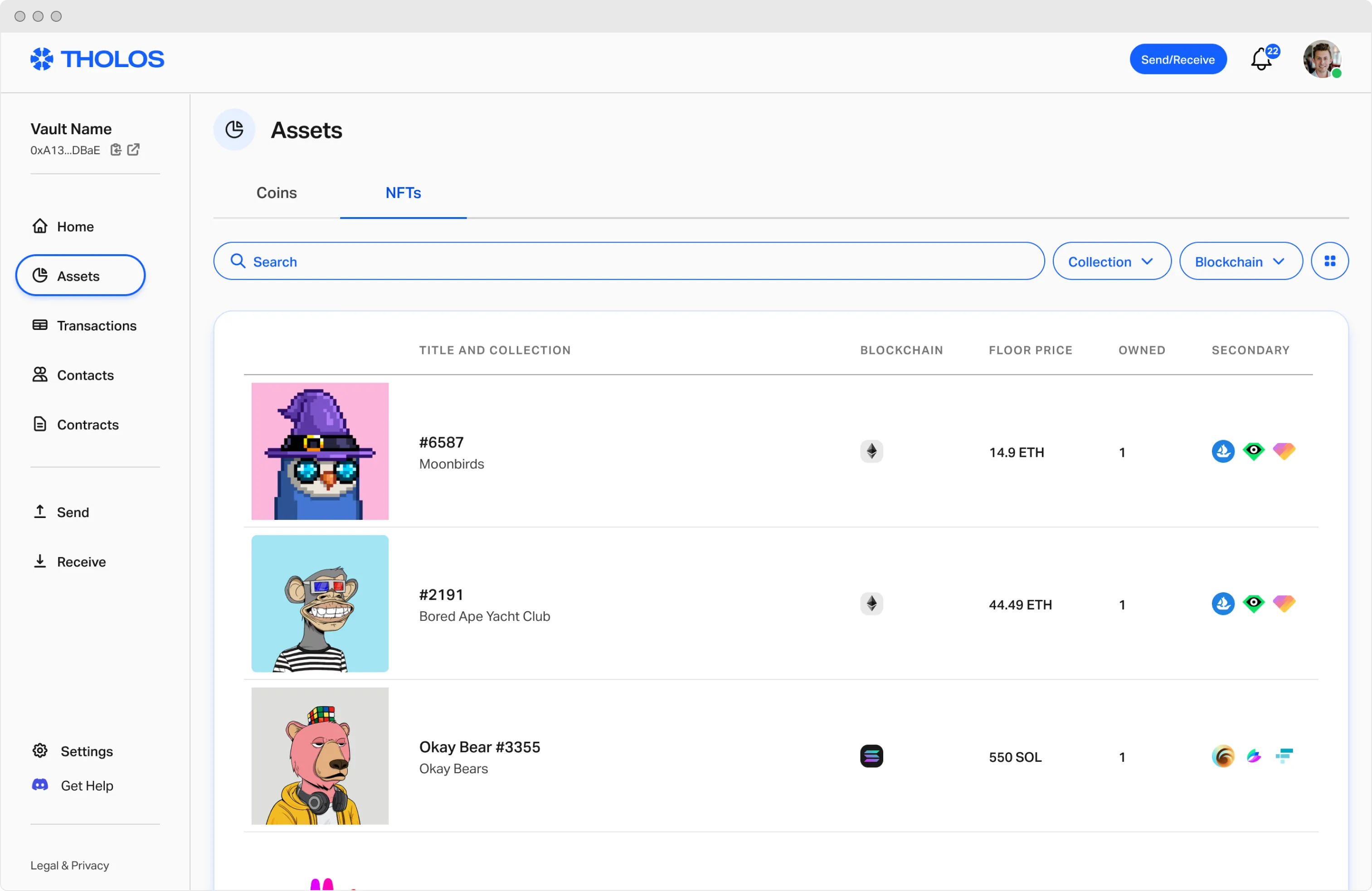Click Ethereum icon in Moonbirds row

pyautogui.click(x=871, y=451)
